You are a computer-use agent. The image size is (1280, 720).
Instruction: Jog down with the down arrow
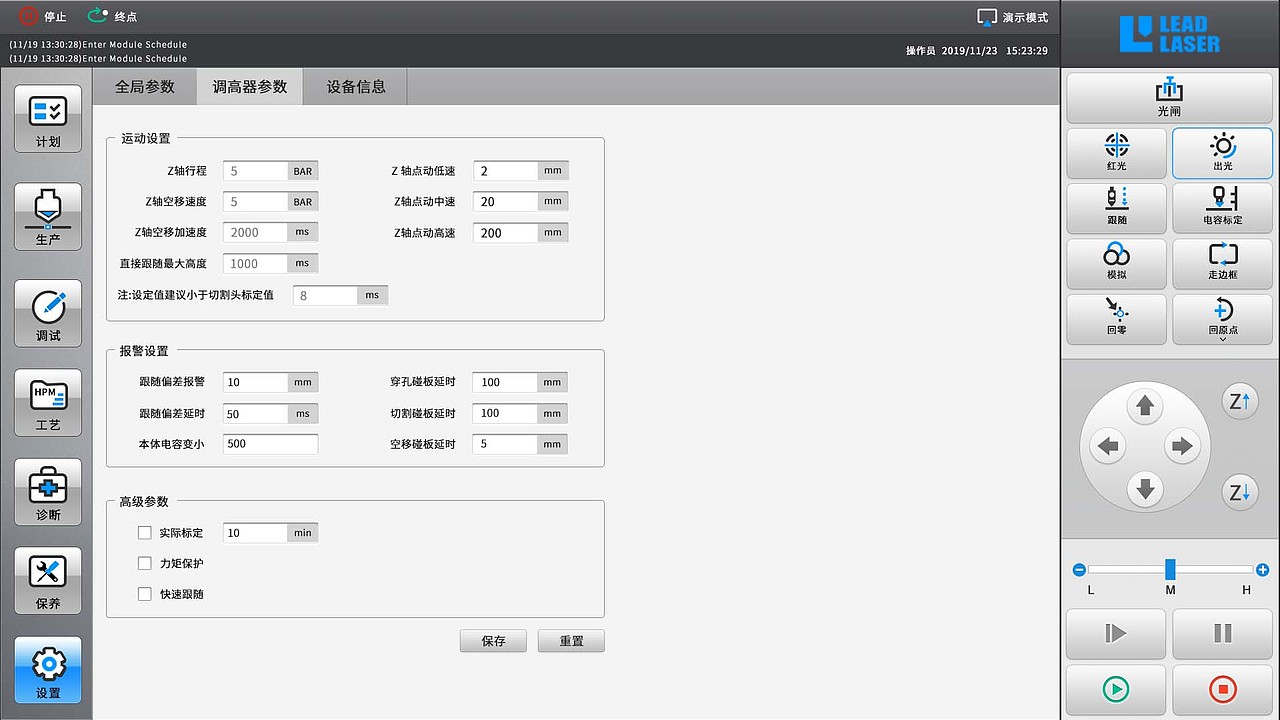pyautogui.click(x=1145, y=489)
